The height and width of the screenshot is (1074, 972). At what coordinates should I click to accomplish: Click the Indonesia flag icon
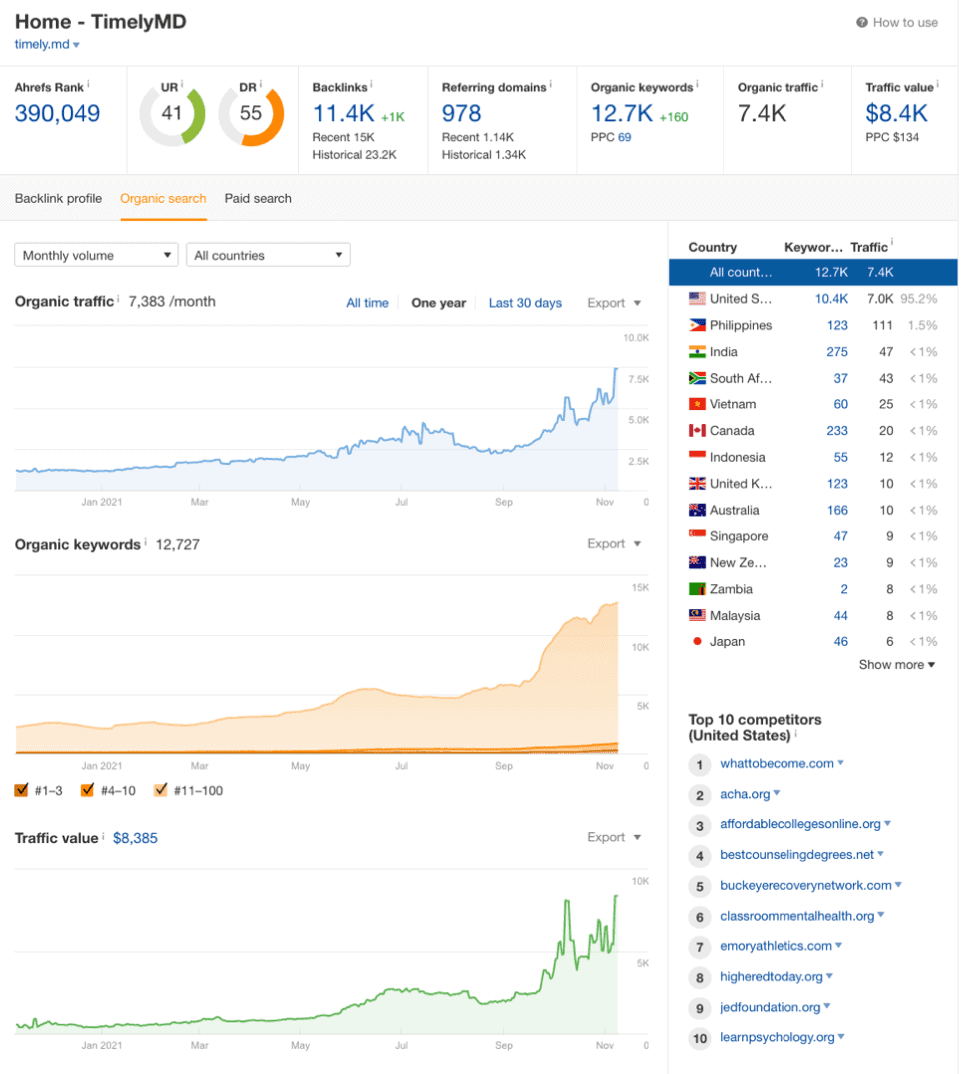(697, 457)
